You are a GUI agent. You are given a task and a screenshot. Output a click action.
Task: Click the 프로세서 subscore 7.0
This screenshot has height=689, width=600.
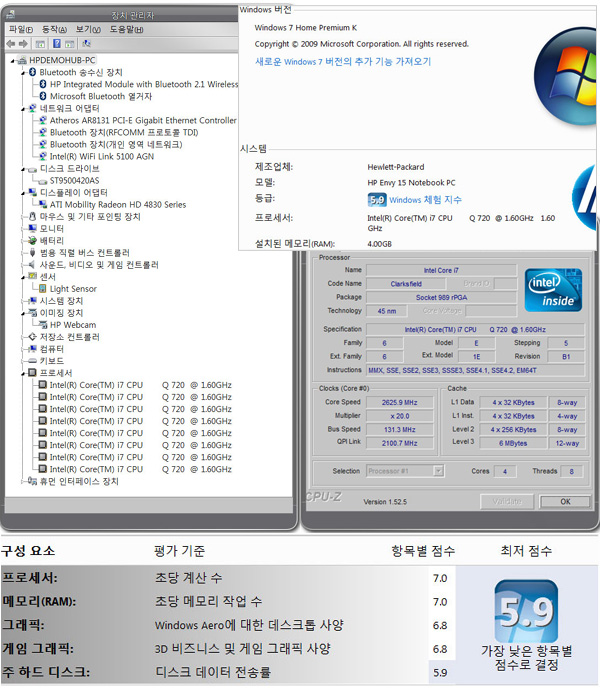point(440,578)
